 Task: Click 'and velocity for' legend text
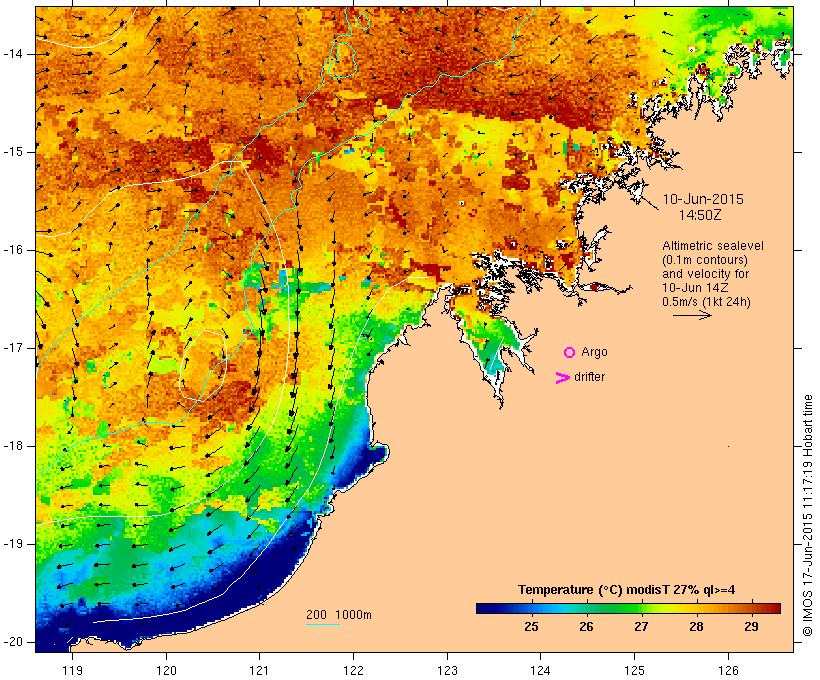(705, 274)
